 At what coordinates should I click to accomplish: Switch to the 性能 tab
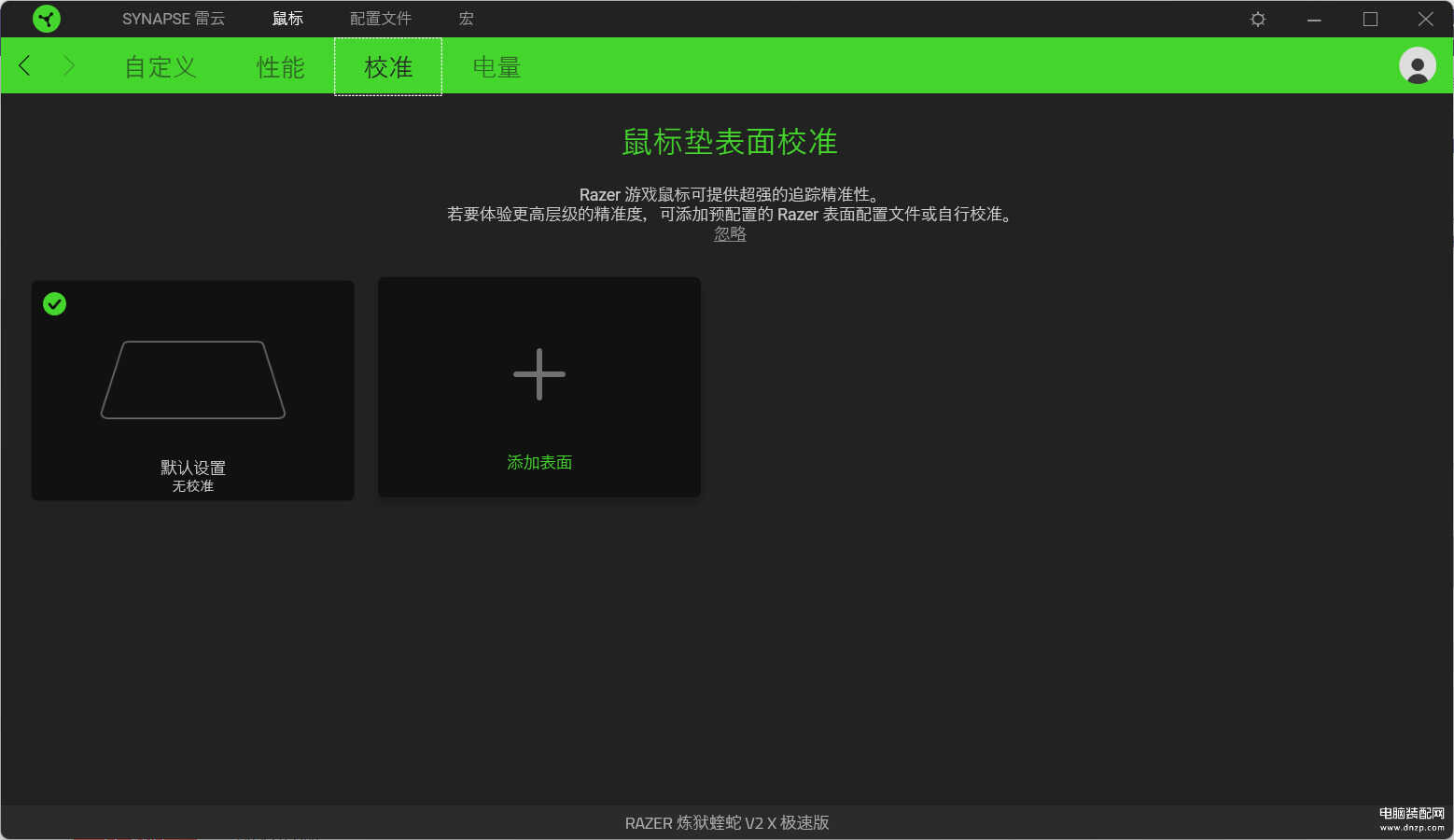coord(281,67)
